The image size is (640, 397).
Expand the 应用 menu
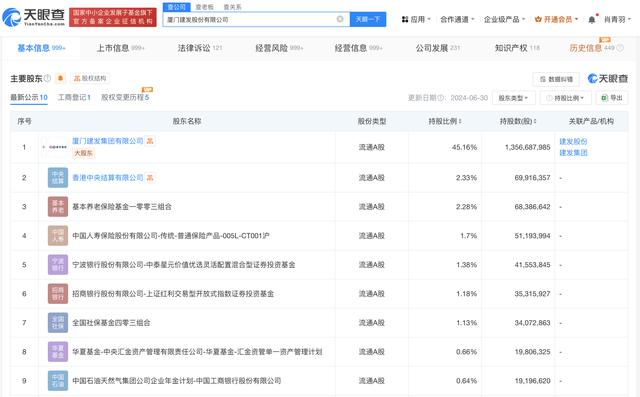[416, 19]
